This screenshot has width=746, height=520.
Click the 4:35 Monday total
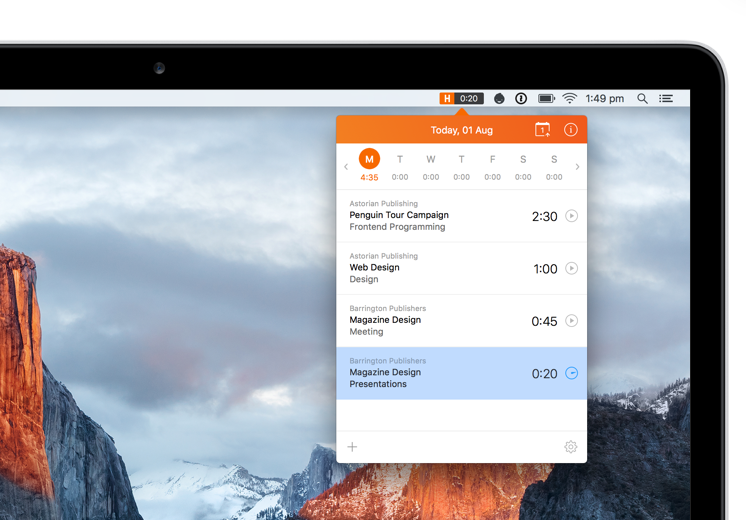[369, 177]
